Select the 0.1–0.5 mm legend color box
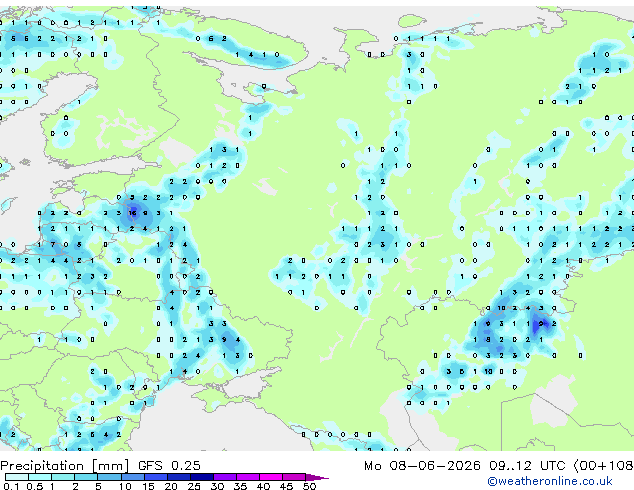 pyautogui.click(x=17, y=477)
